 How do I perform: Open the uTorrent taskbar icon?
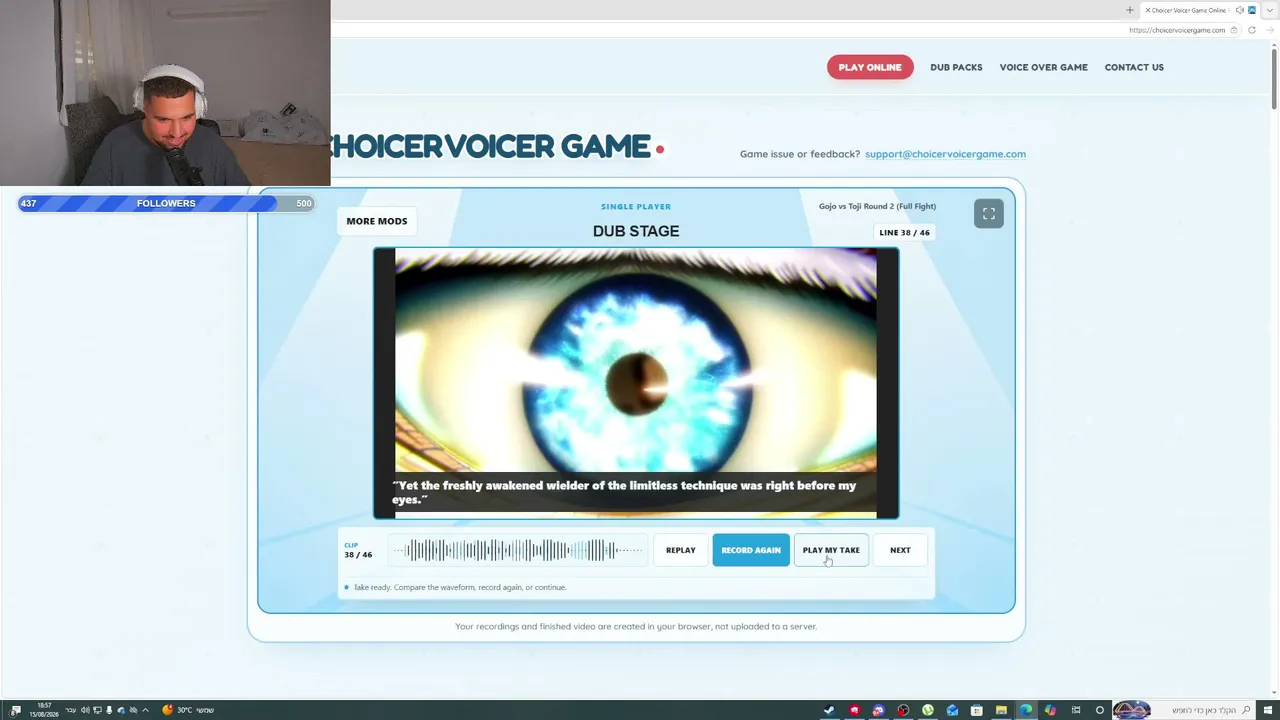tap(928, 710)
